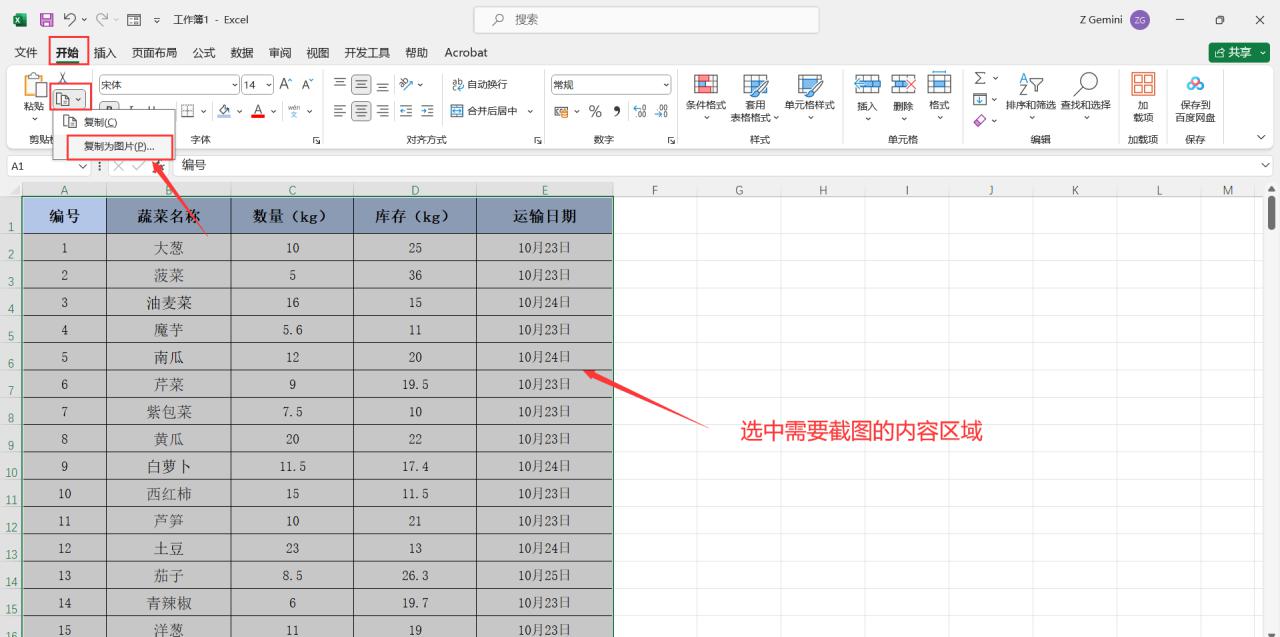This screenshot has width=1280, height=637.
Task: Switch to Acrobat tab
Action: point(466,52)
